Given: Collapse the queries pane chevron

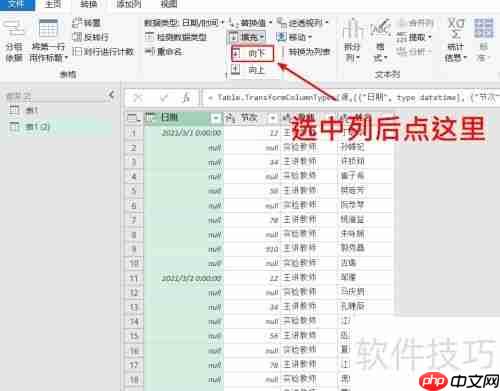Looking at the screenshot, I should [111, 95].
